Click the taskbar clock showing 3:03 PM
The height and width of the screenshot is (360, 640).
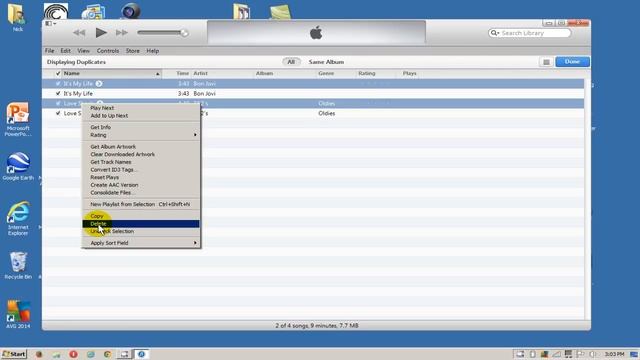(614, 354)
